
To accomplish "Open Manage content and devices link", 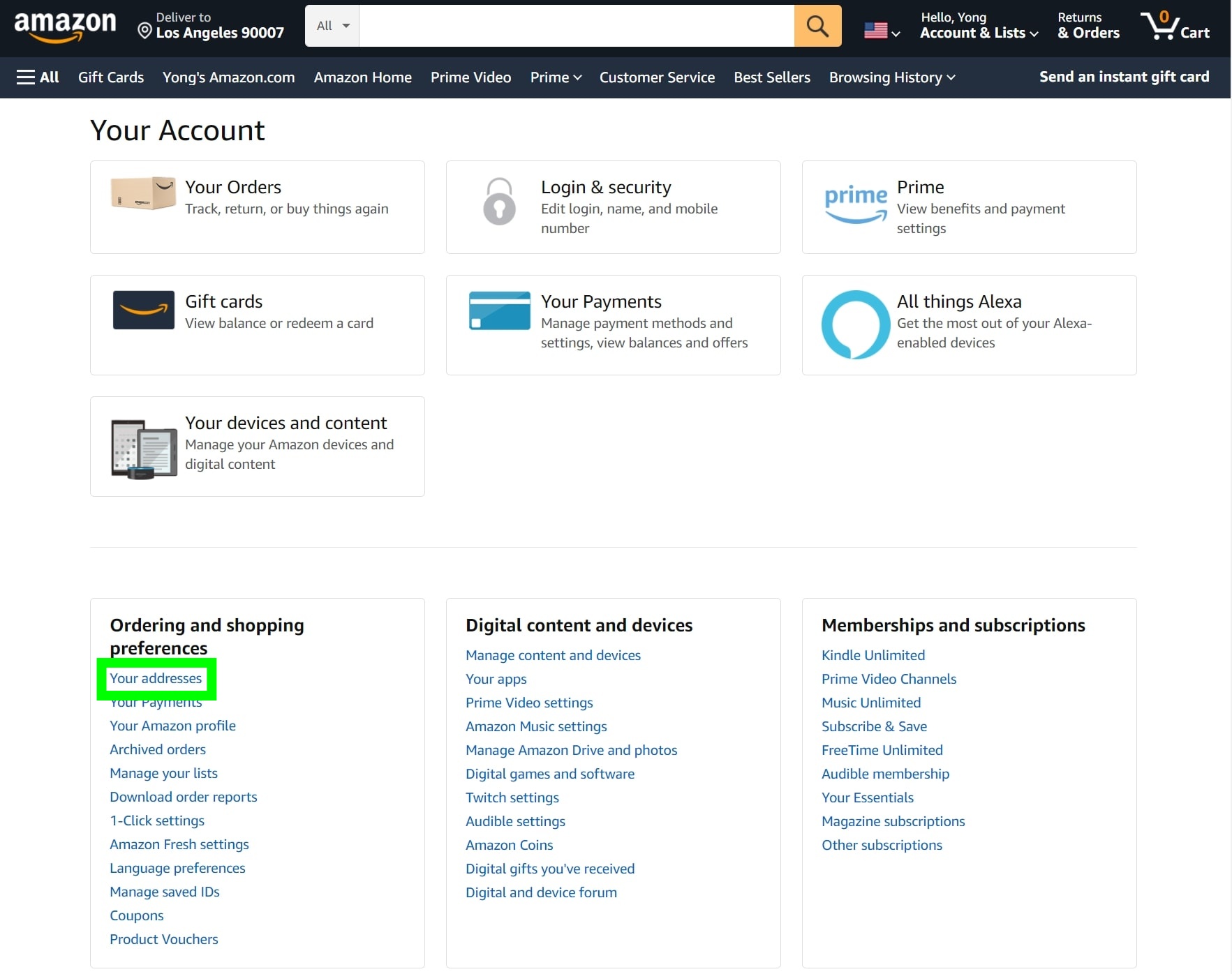I will (x=553, y=655).
